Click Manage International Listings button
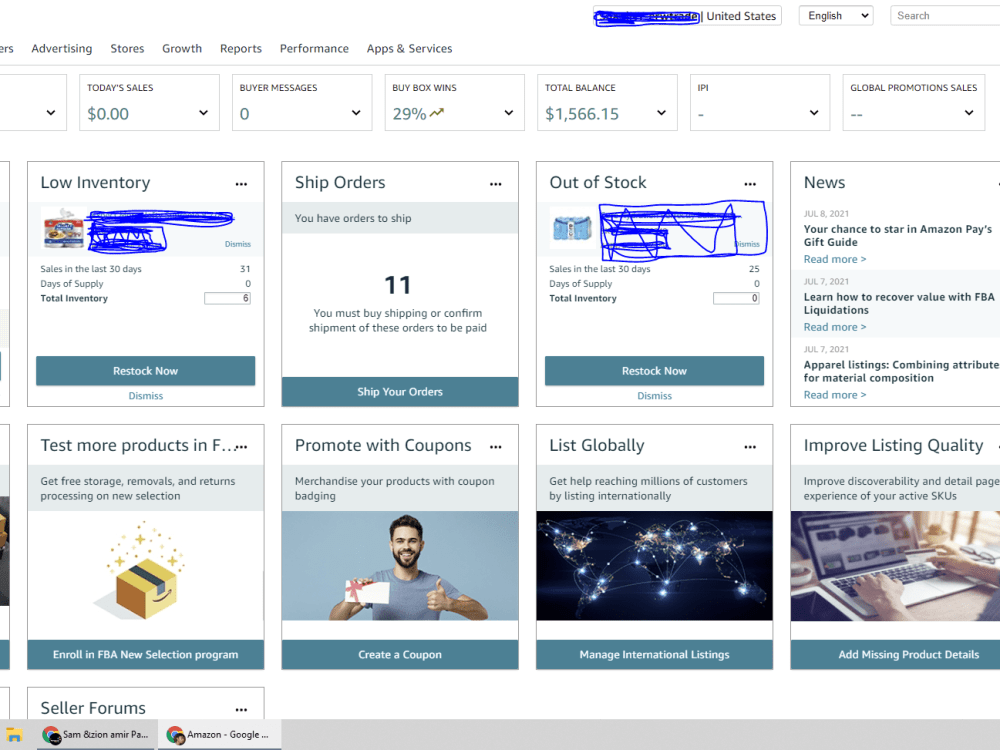This screenshot has width=1000, height=750. tap(654, 654)
